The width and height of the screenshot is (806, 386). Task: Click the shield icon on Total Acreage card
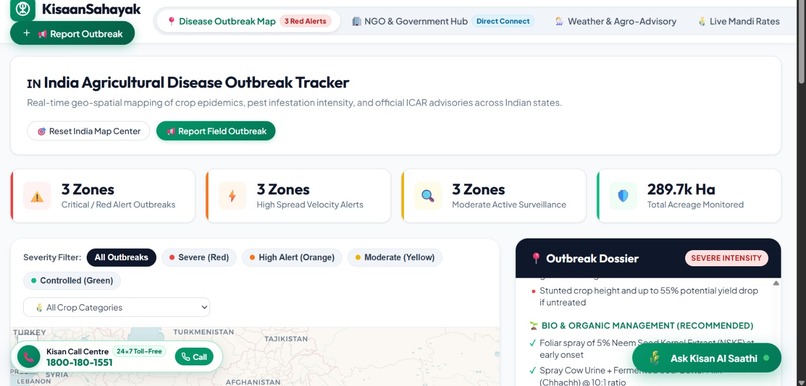[x=623, y=196]
